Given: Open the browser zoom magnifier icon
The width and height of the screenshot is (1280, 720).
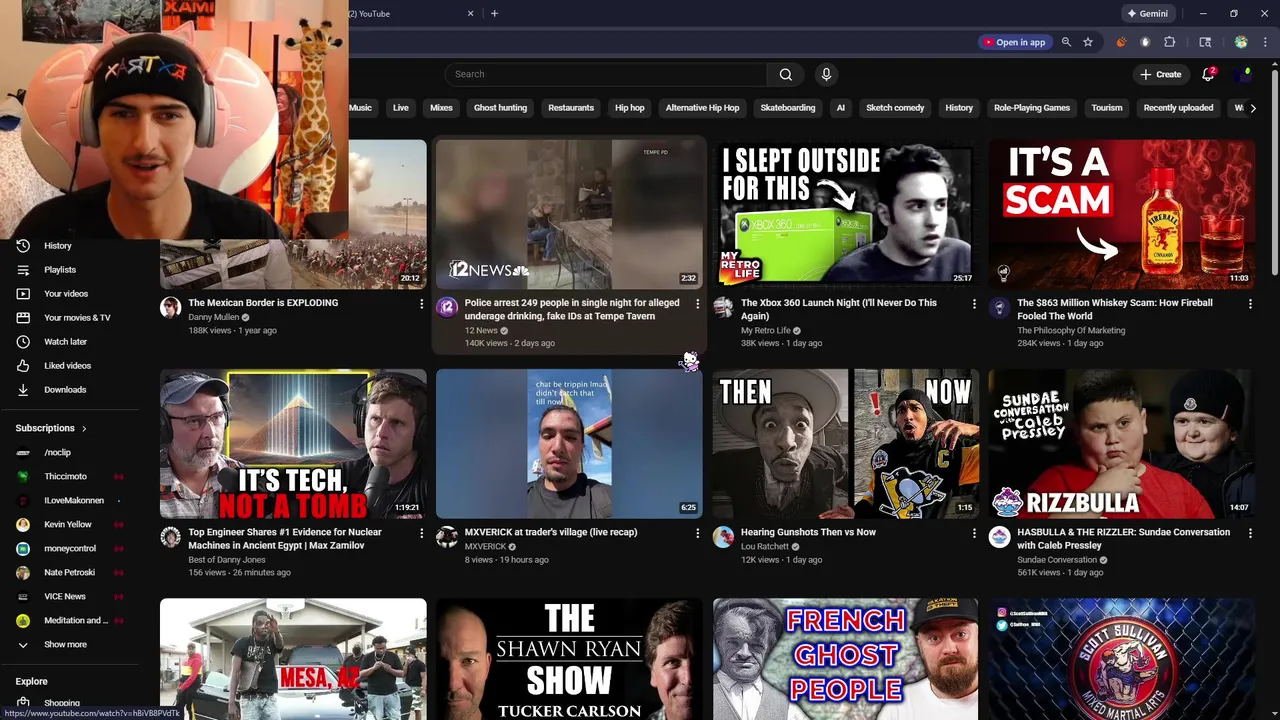Looking at the screenshot, I should tap(1066, 42).
